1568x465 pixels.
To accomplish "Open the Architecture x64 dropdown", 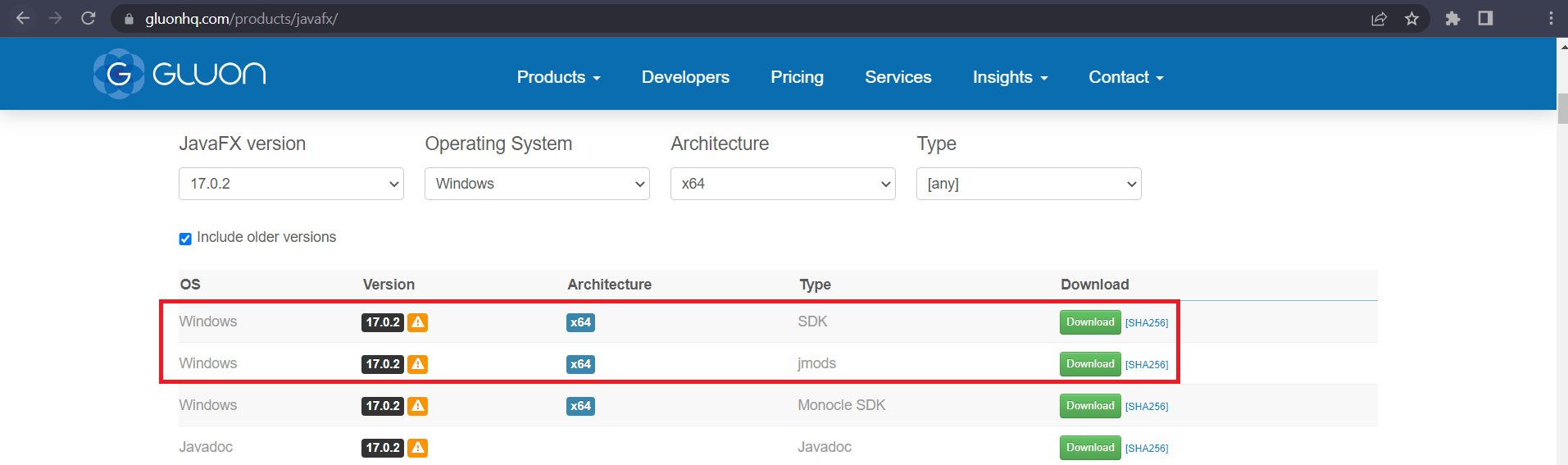I will pos(783,184).
